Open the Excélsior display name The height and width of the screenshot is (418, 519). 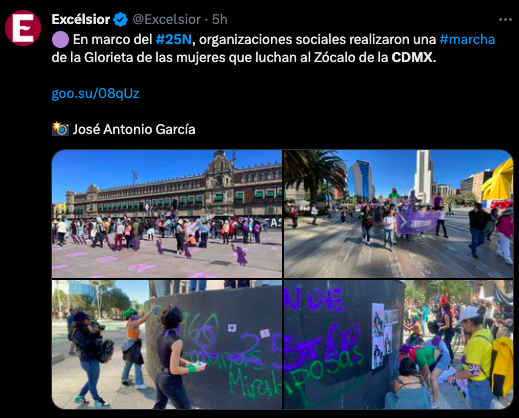pyautogui.click(x=81, y=19)
